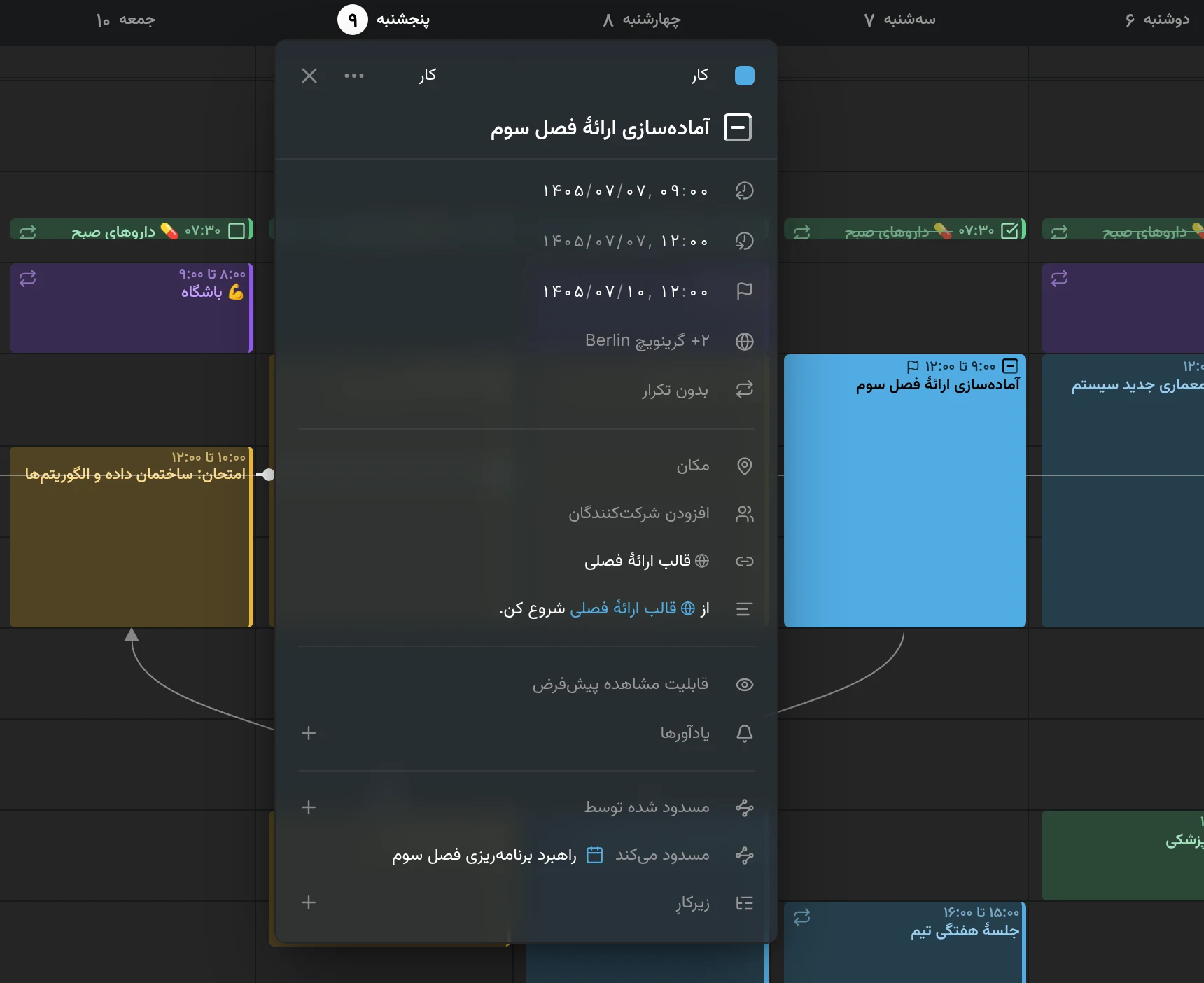Open the باشگاه event on Friday
This screenshot has height=983, width=1204.
(132, 308)
